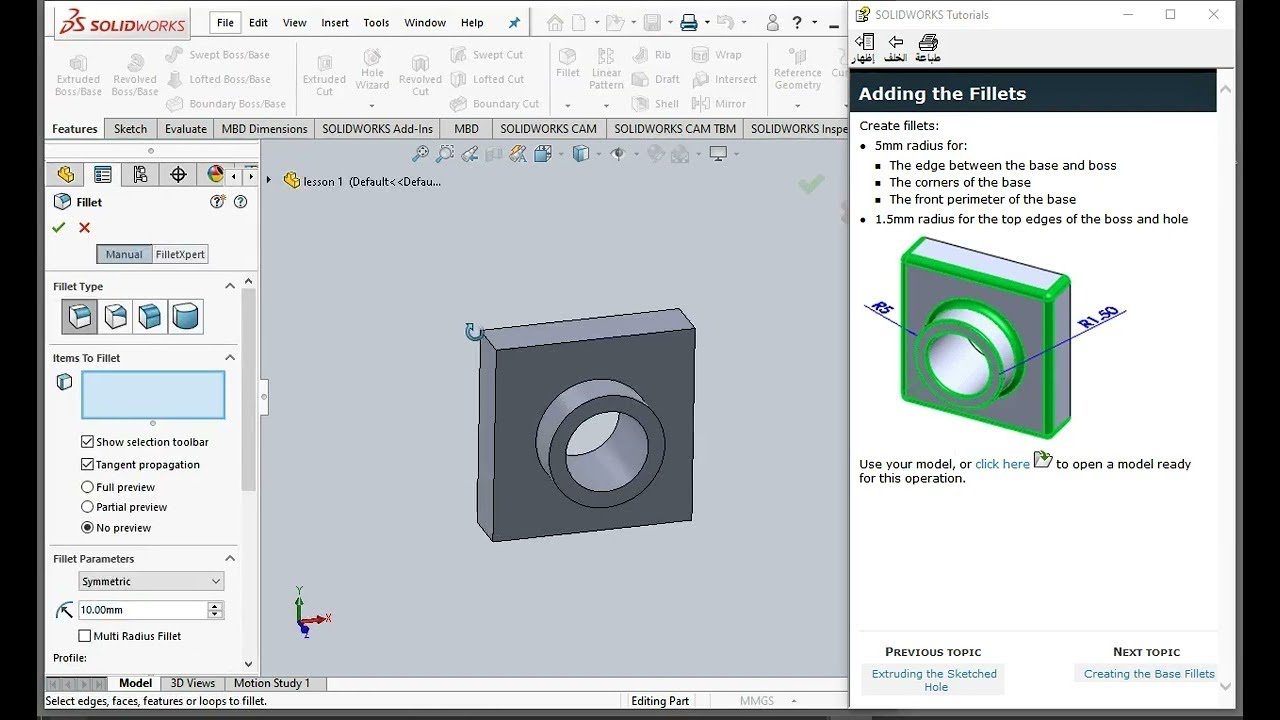
Task: Switch to FilletXpert mode
Action: point(180,254)
